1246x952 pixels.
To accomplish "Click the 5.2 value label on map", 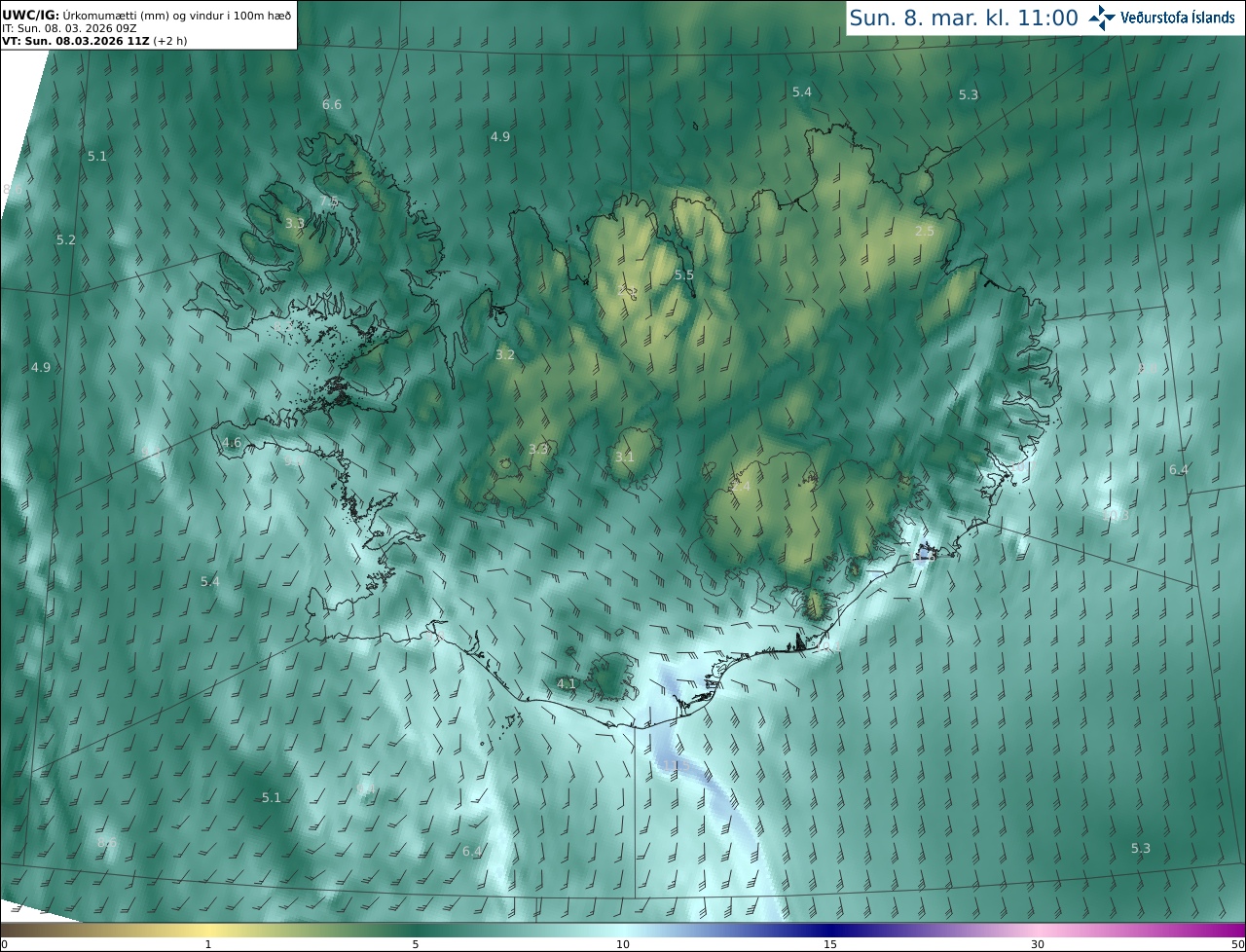I will pos(66,239).
